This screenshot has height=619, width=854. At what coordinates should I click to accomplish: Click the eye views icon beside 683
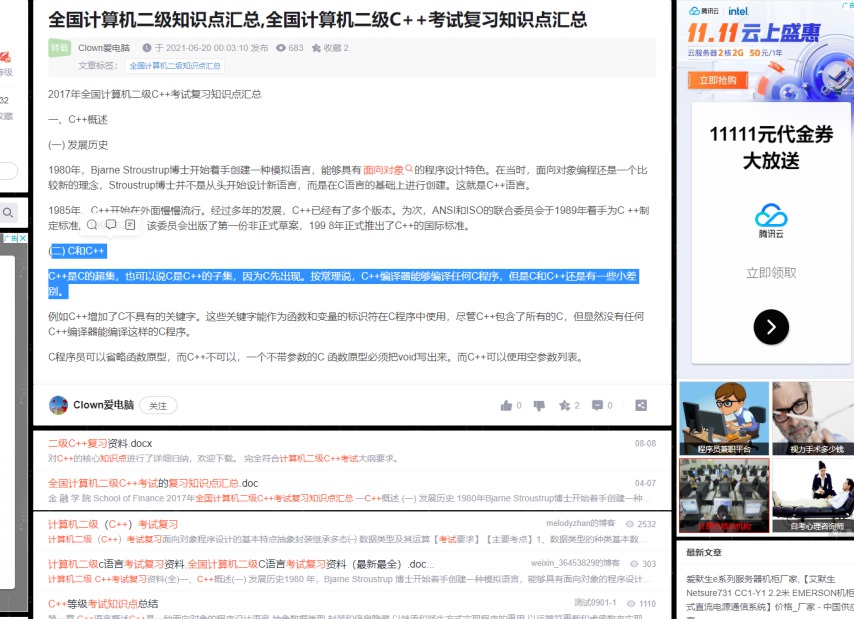[x=281, y=48]
